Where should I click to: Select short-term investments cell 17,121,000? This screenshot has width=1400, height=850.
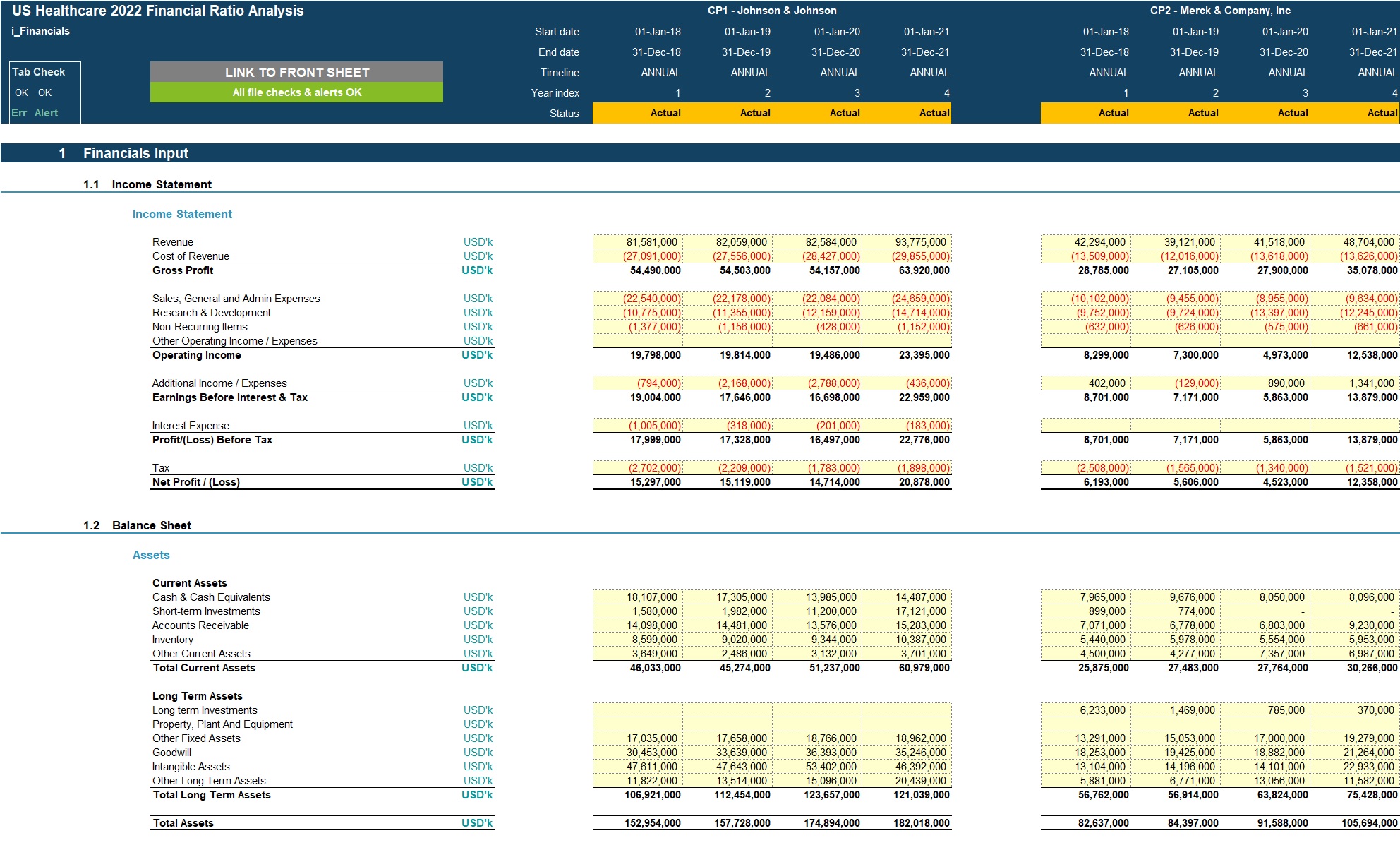click(x=907, y=611)
